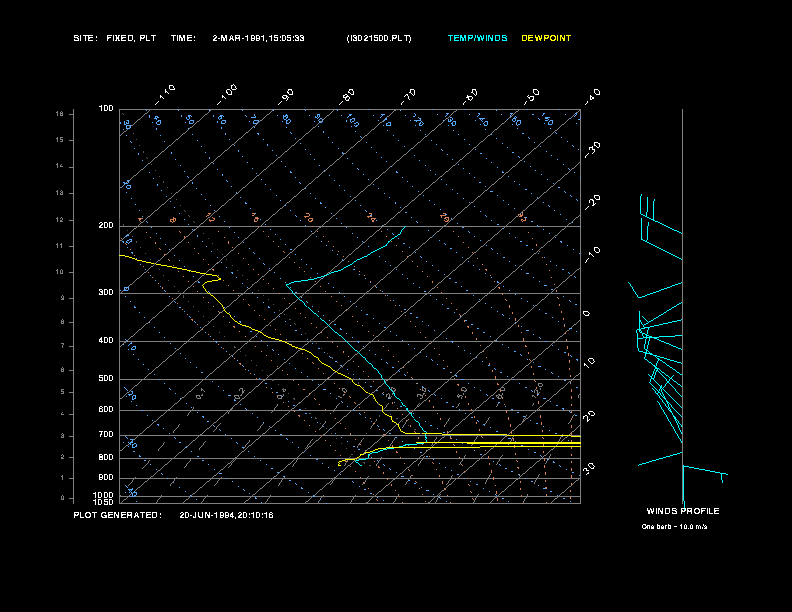Click the timestamp 2-MAR-1991,15:05:33
Viewport: 792px width, 612px height.
258,38
